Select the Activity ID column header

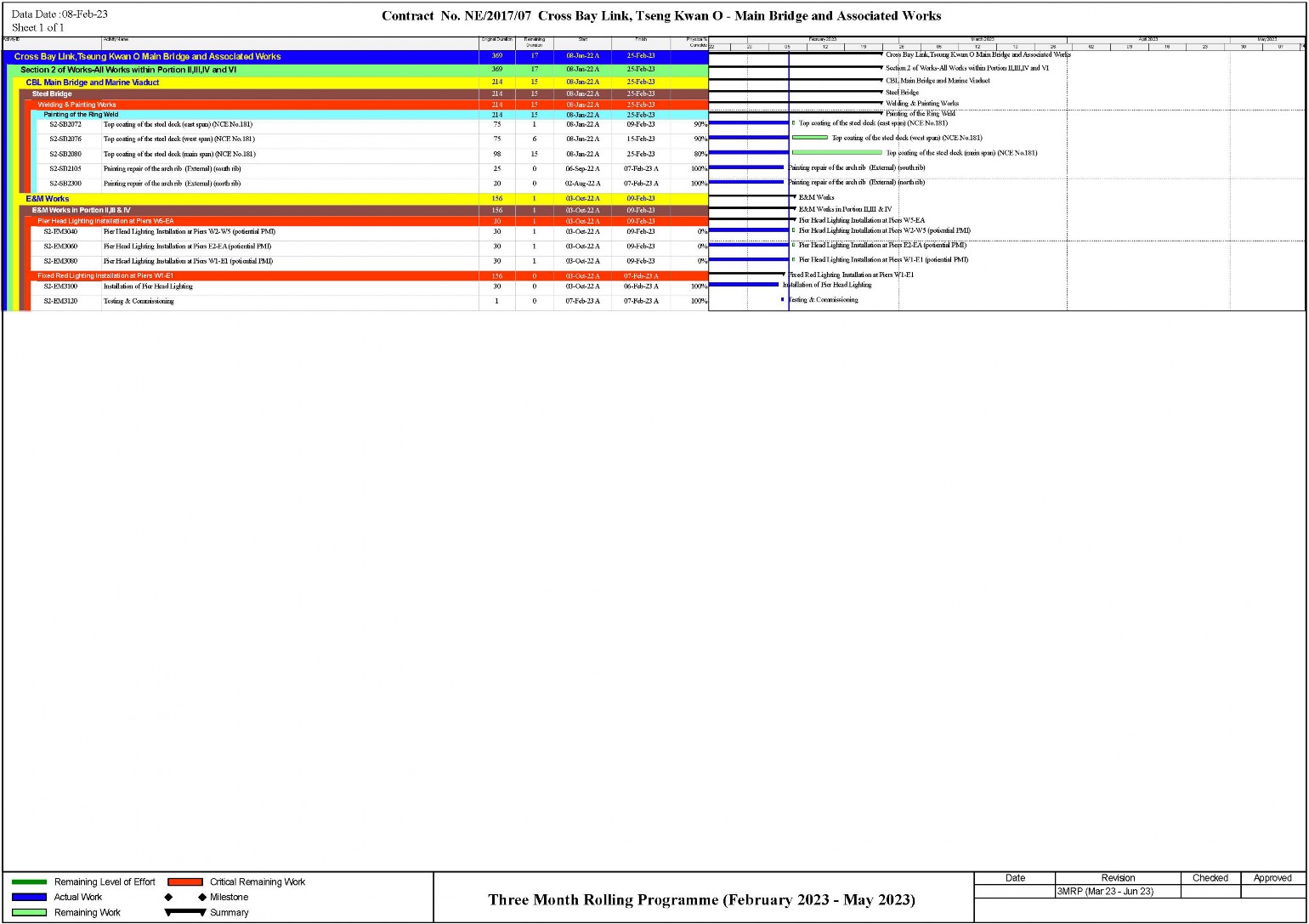53,43
